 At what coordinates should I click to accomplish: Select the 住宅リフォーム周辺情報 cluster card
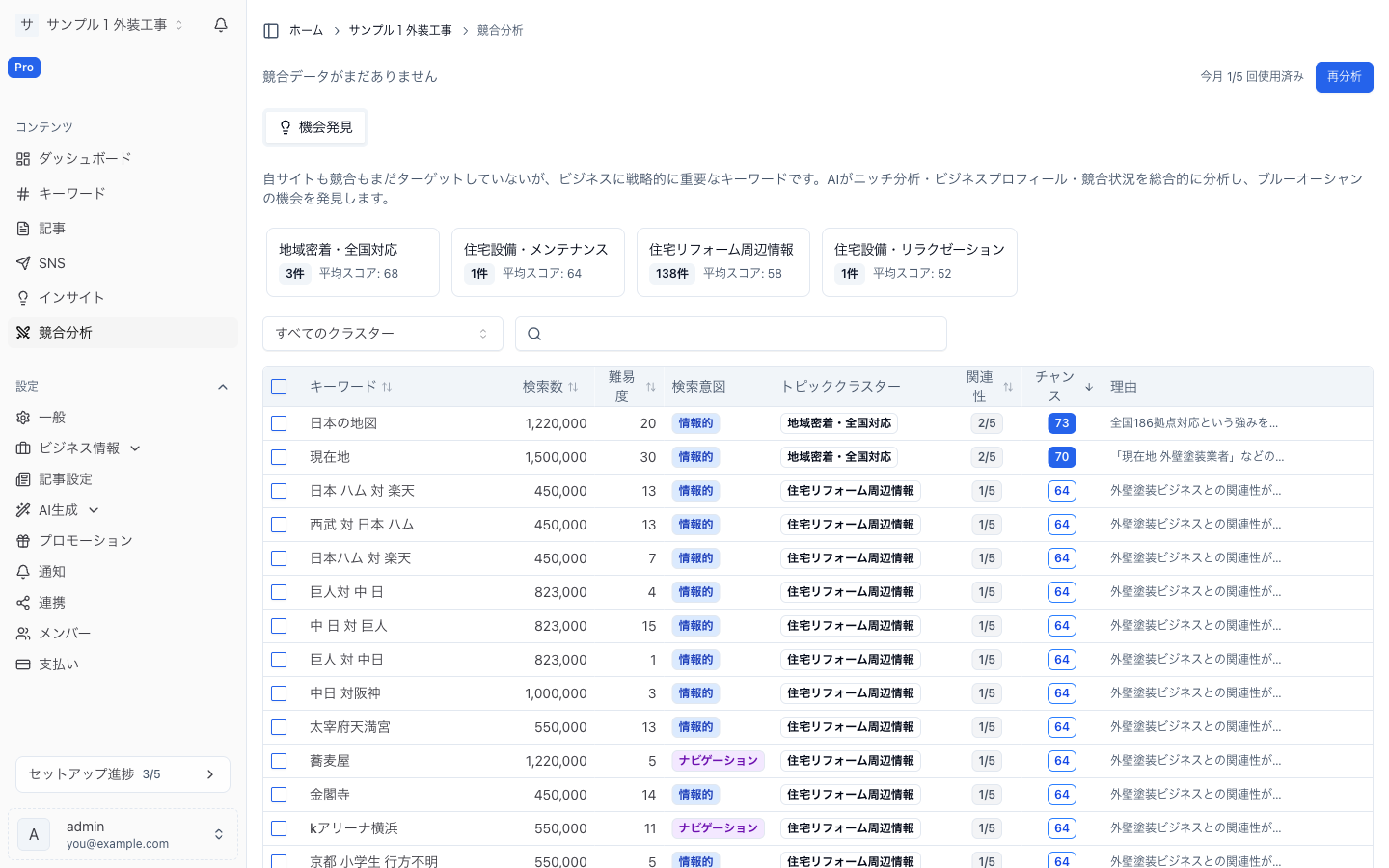click(723, 262)
